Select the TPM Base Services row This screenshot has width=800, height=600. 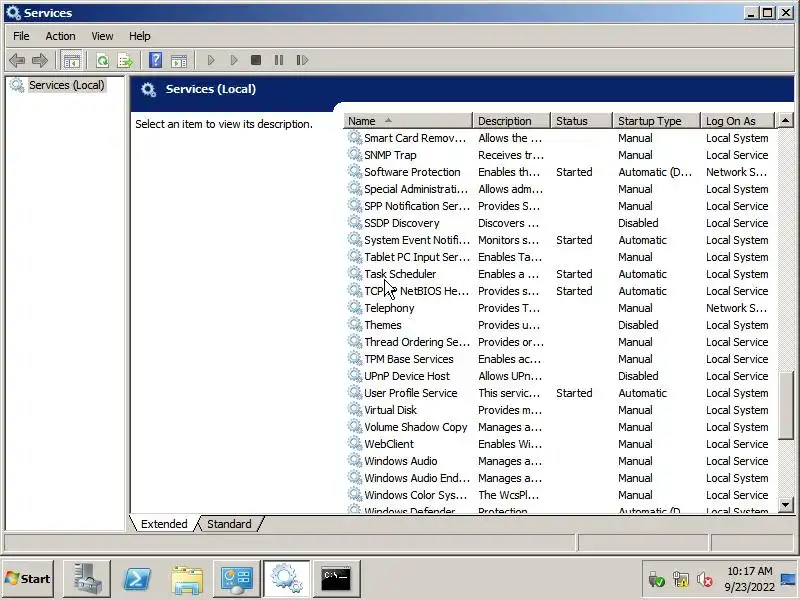tap(558, 359)
